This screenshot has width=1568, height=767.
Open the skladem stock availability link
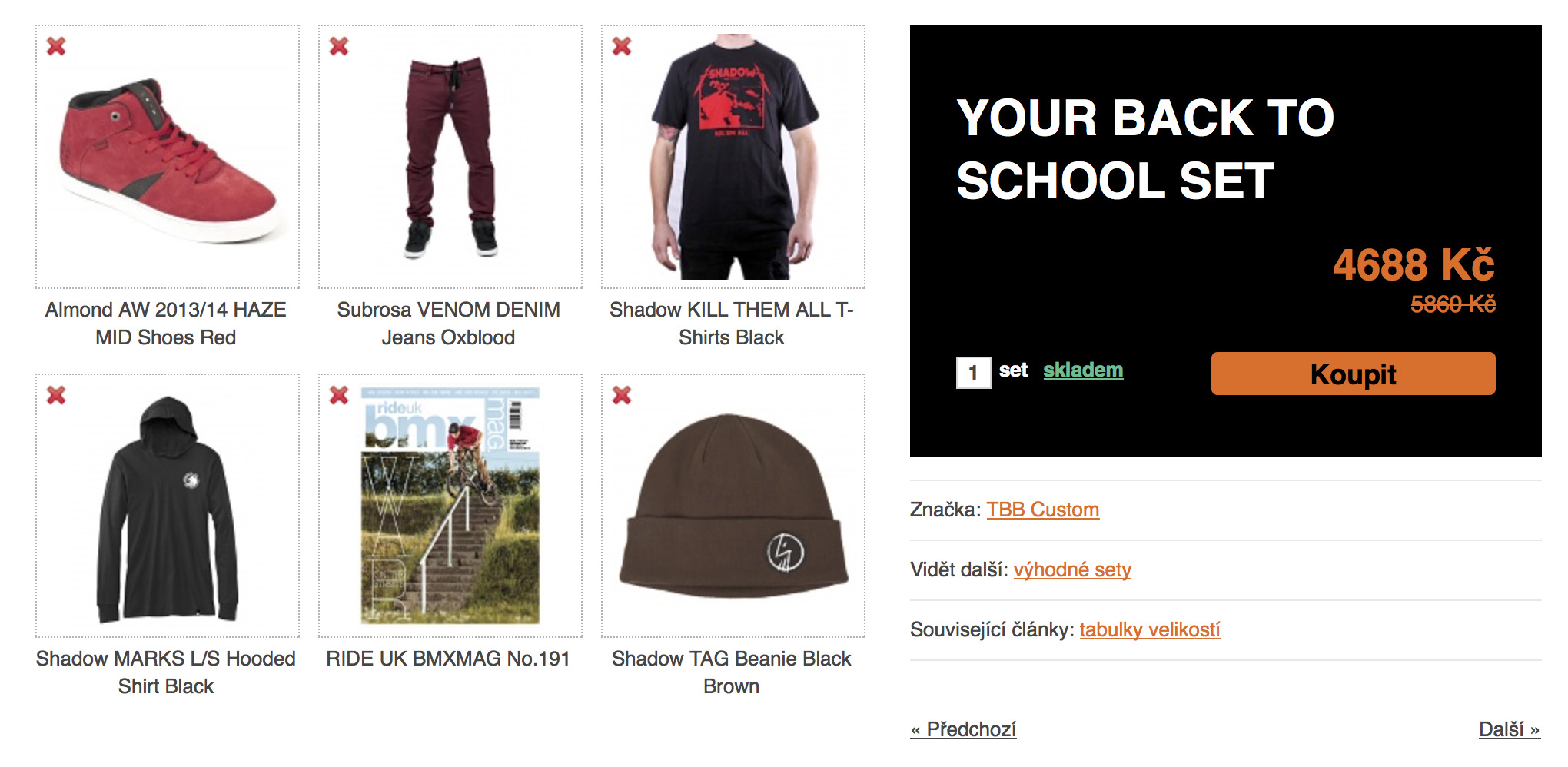[1083, 370]
